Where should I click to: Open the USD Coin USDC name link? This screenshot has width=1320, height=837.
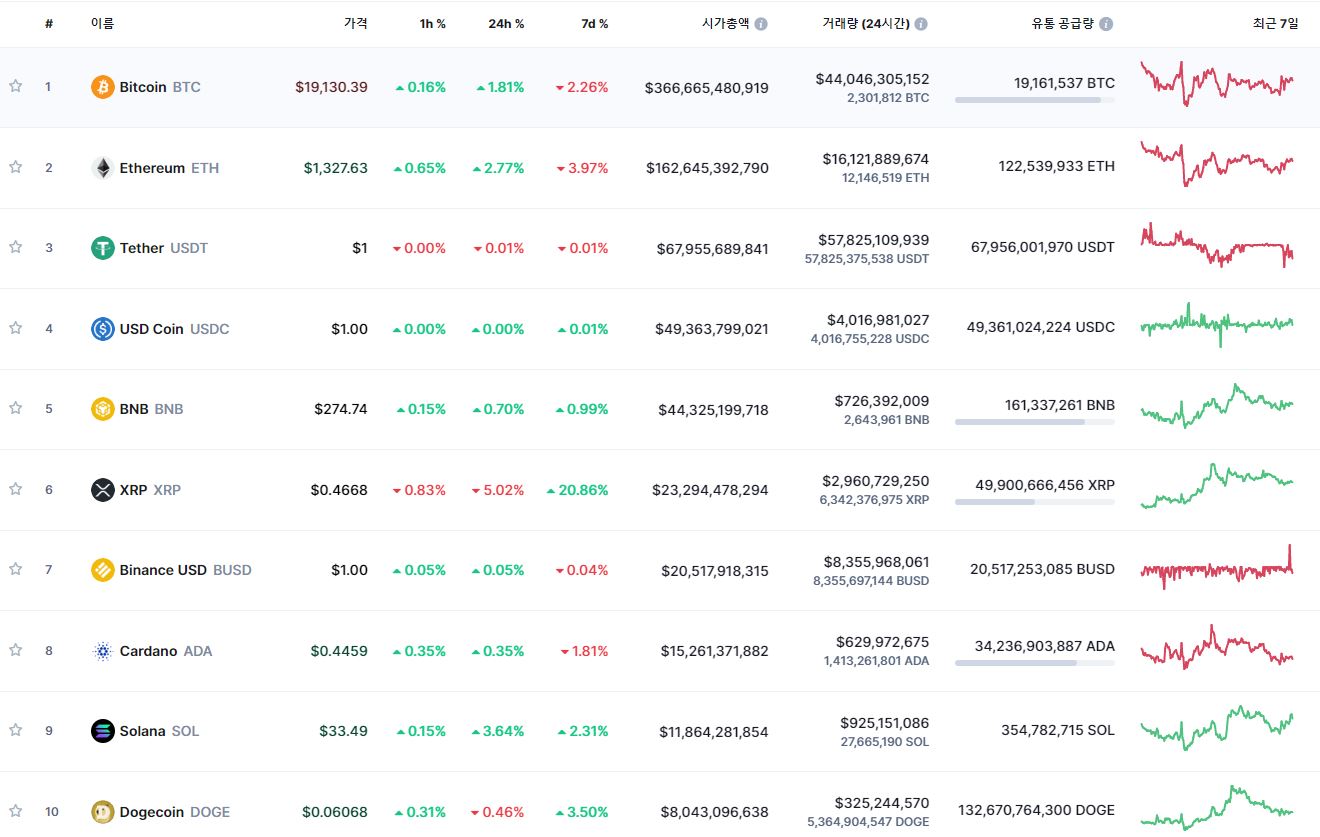[174, 329]
